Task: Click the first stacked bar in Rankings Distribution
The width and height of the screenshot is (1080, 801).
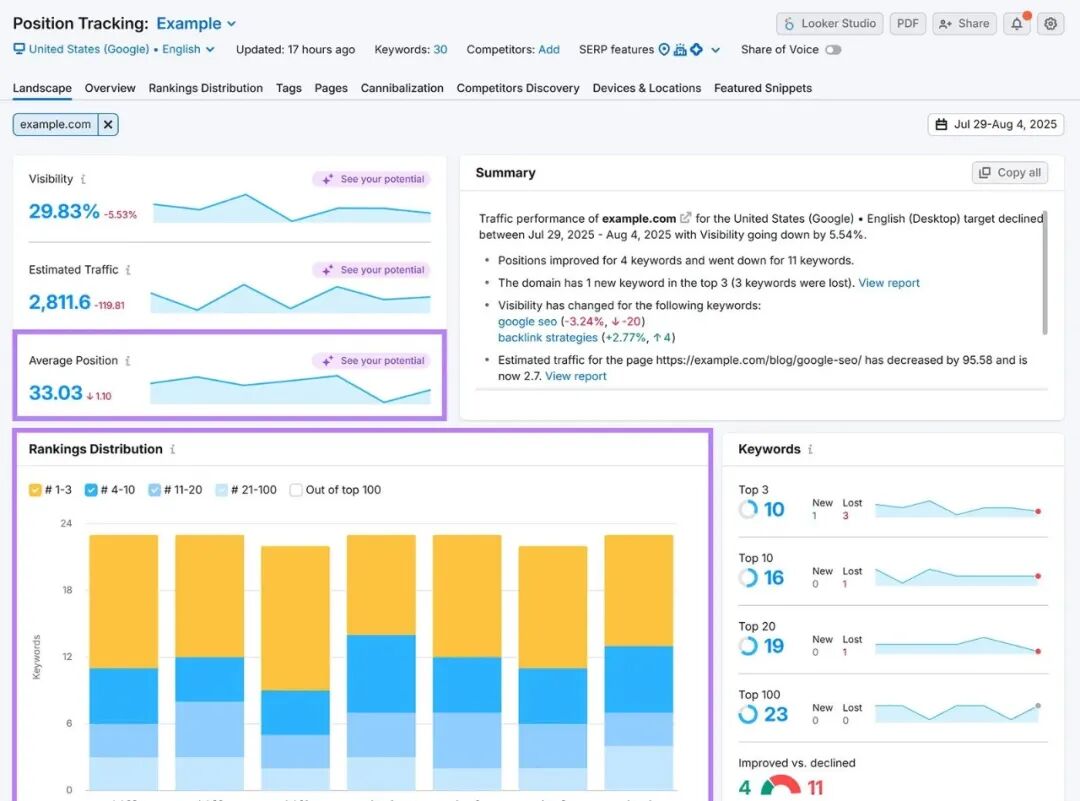Action: tap(124, 663)
